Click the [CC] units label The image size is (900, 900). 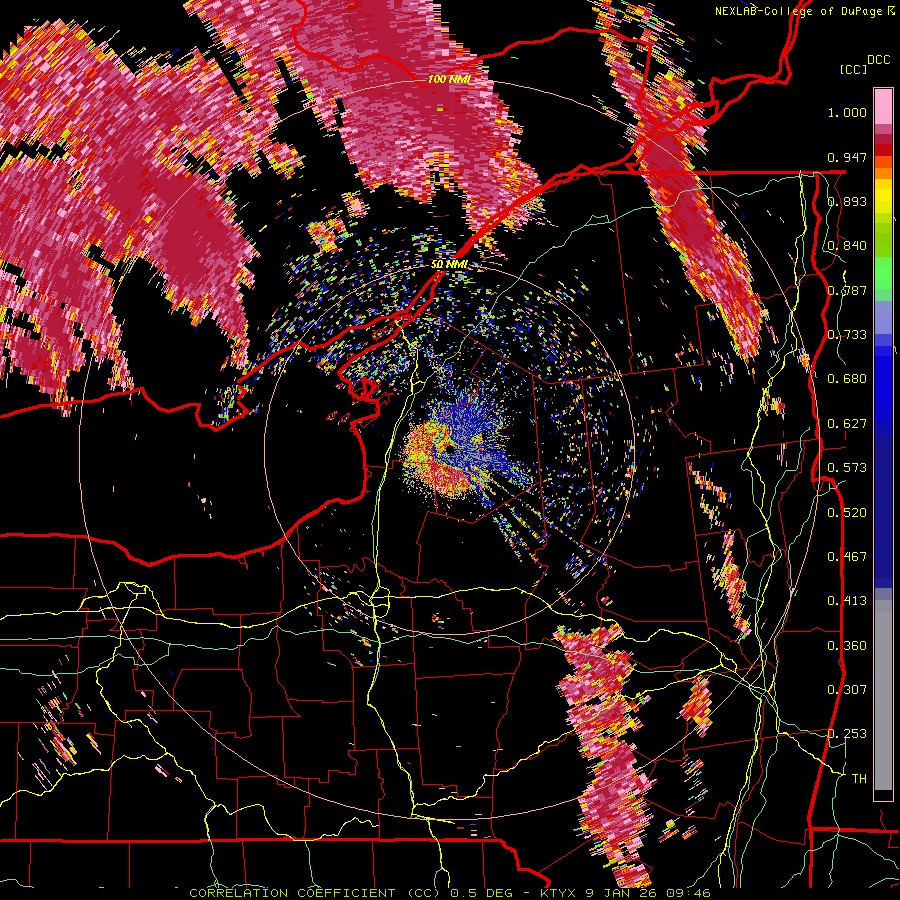click(x=852, y=69)
